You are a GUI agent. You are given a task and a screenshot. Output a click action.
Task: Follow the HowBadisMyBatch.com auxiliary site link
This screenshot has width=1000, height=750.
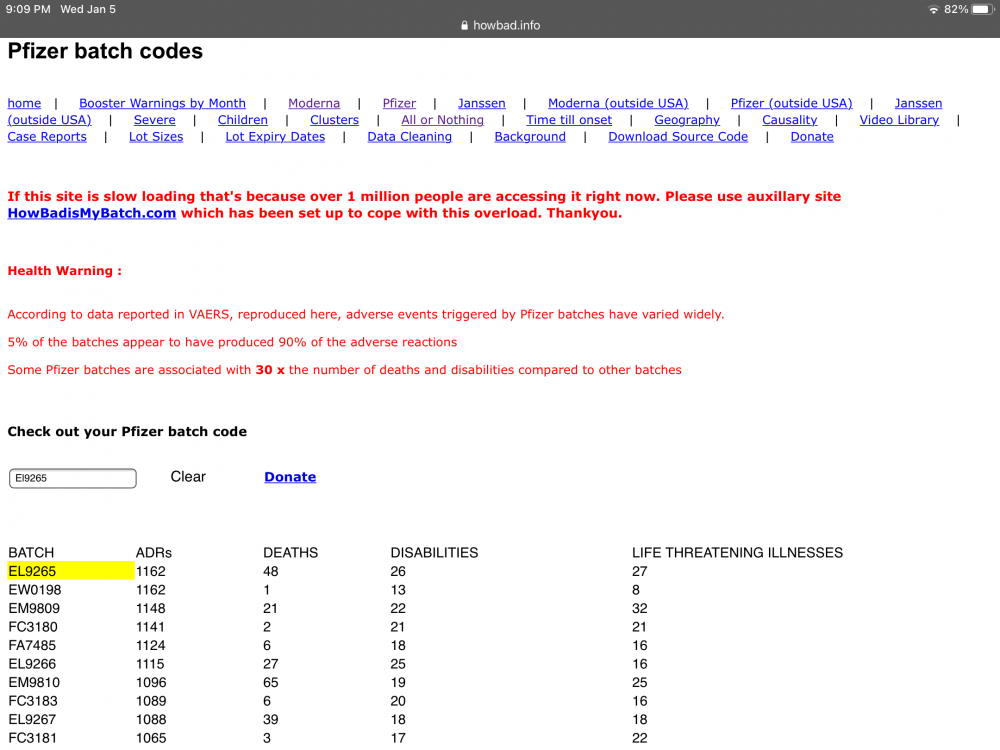click(92, 213)
